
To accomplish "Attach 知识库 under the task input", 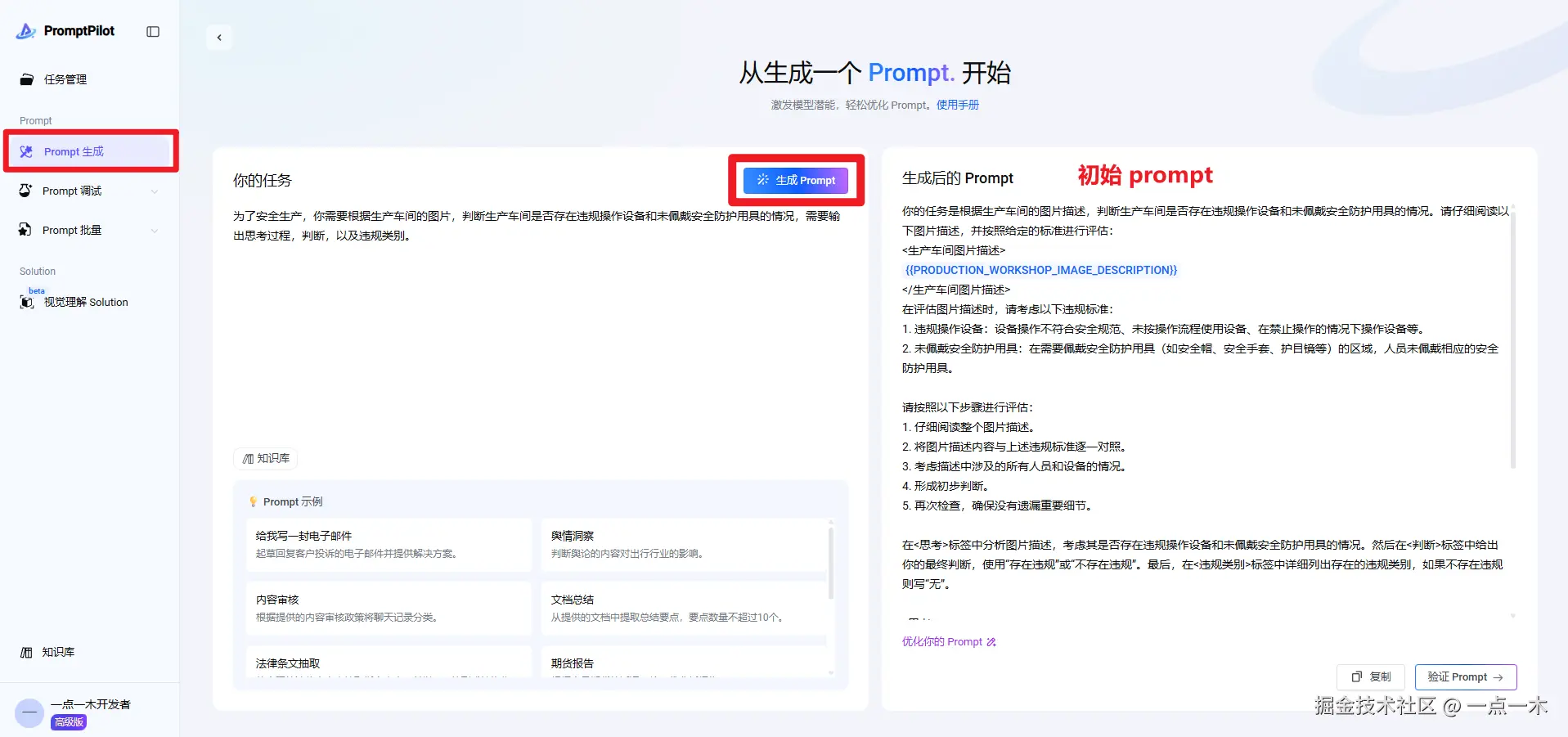I will 266,459.
